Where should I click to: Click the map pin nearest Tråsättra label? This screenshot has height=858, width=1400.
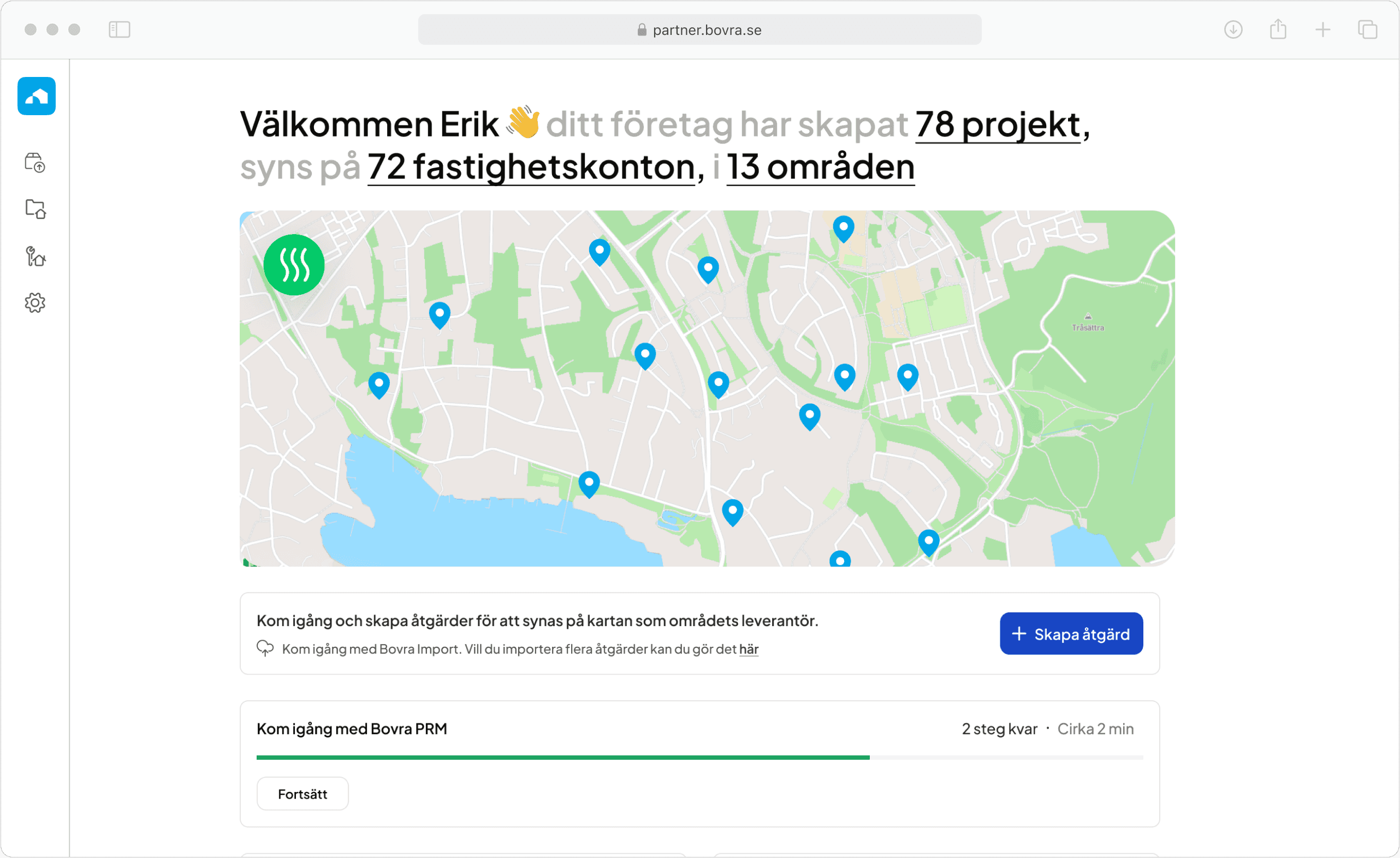coord(907,376)
